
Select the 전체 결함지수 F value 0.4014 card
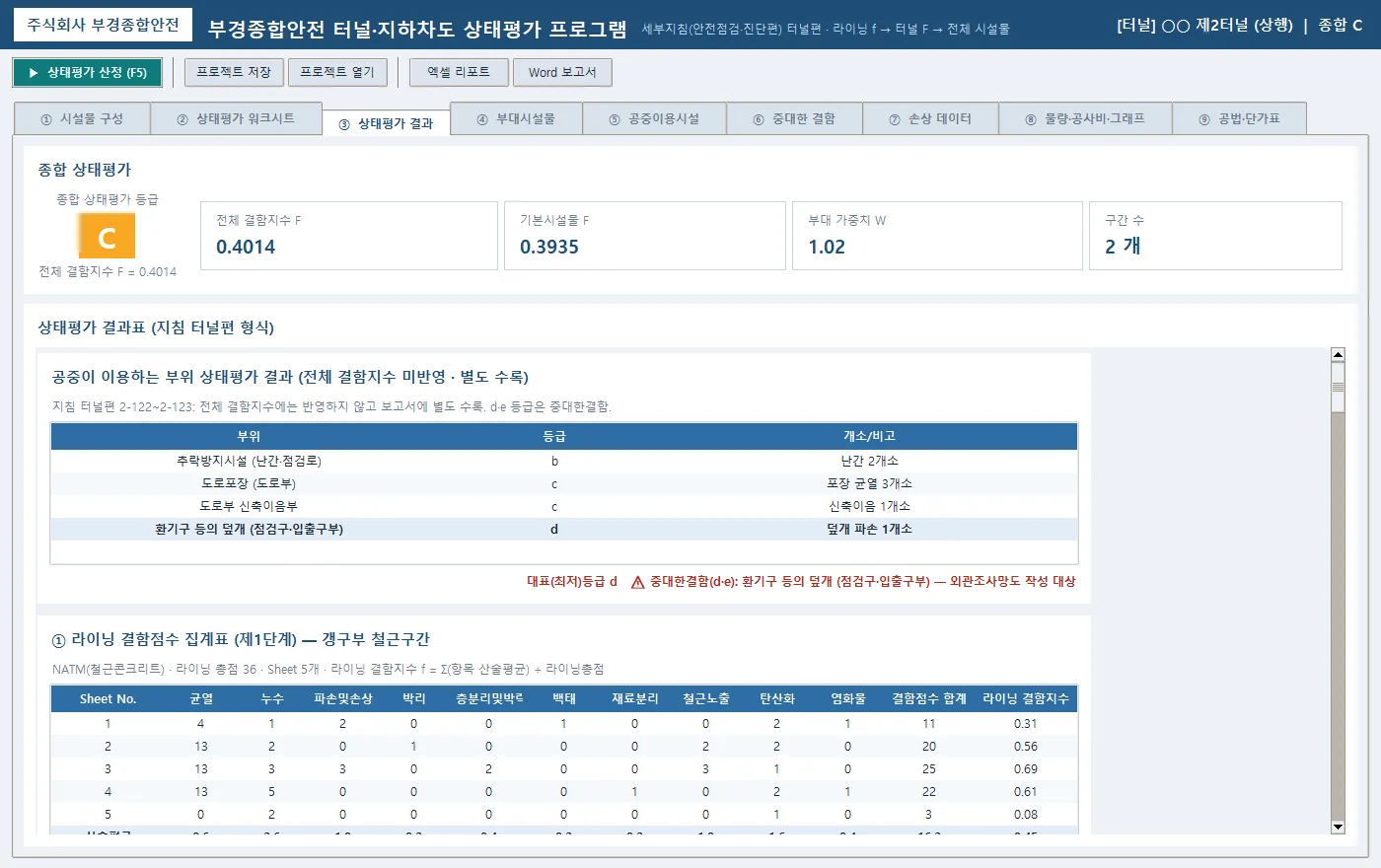coord(349,236)
